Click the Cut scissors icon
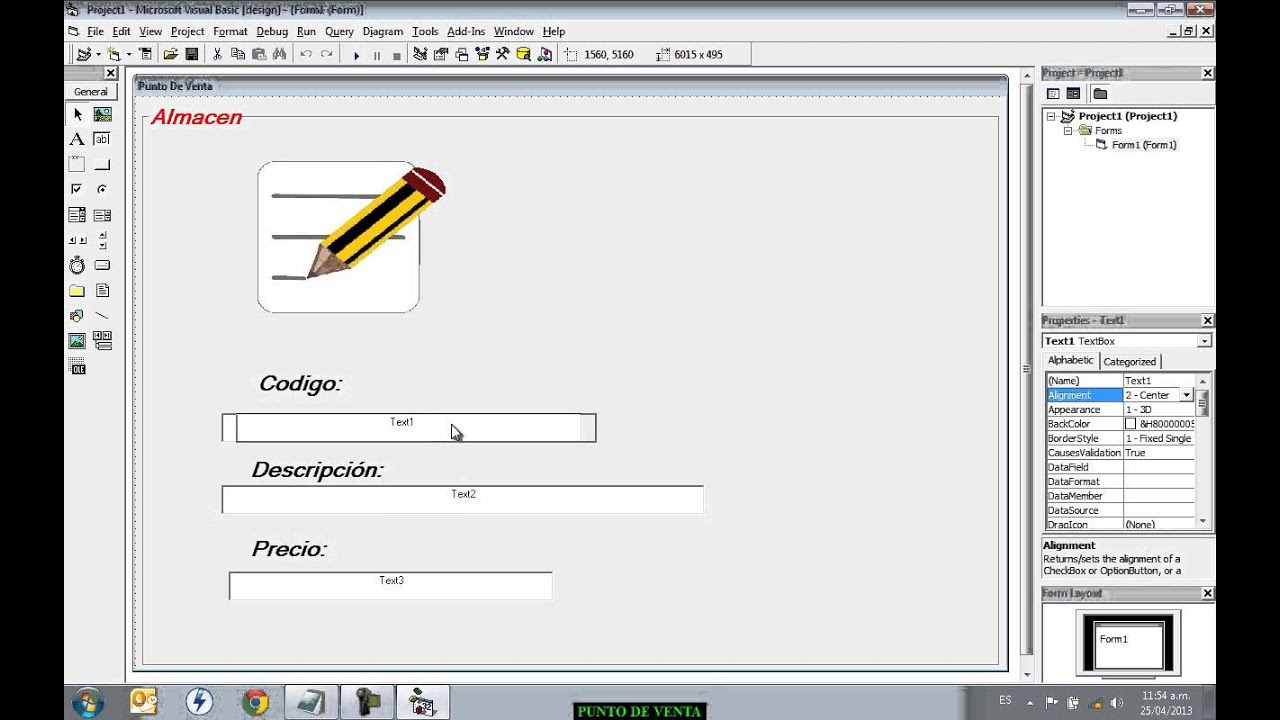The width and height of the screenshot is (1280, 720). click(x=217, y=54)
